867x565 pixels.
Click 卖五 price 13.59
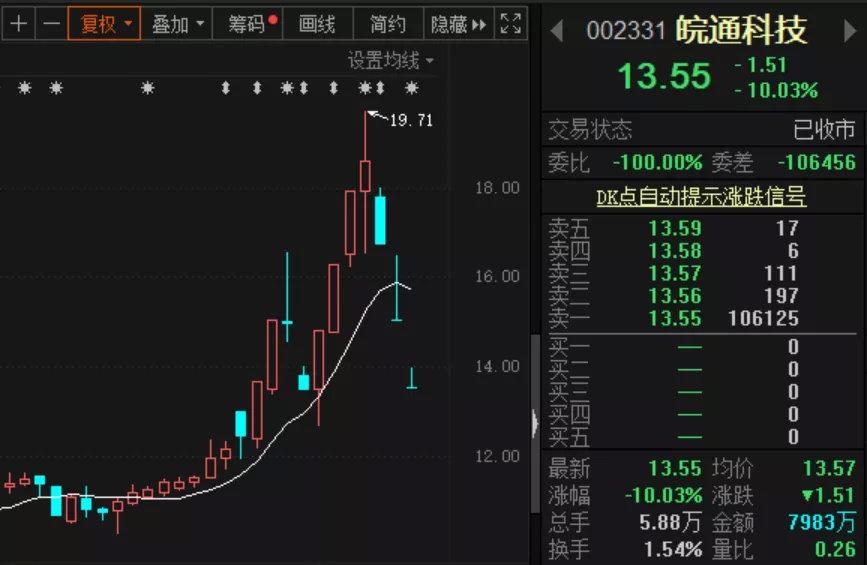tap(675, 228)
